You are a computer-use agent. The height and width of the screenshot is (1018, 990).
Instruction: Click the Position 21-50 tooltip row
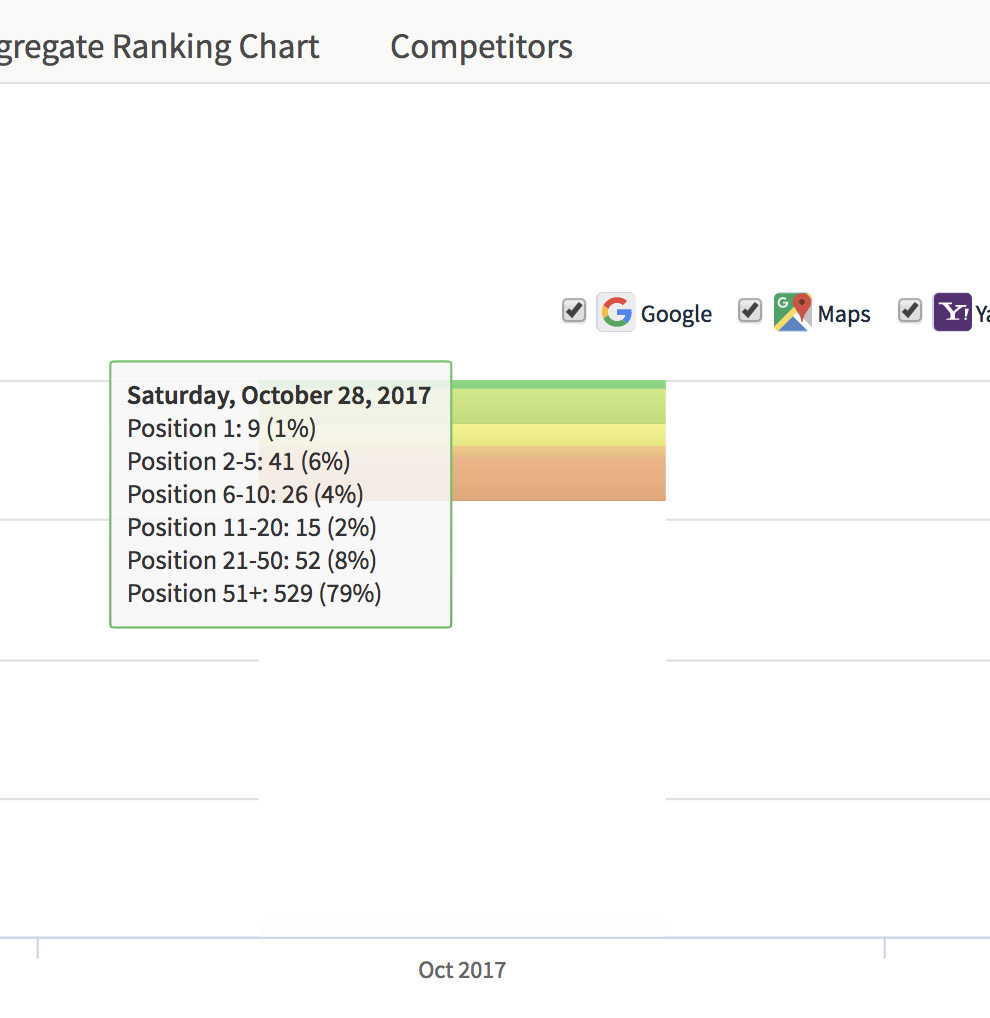point(252,560)
